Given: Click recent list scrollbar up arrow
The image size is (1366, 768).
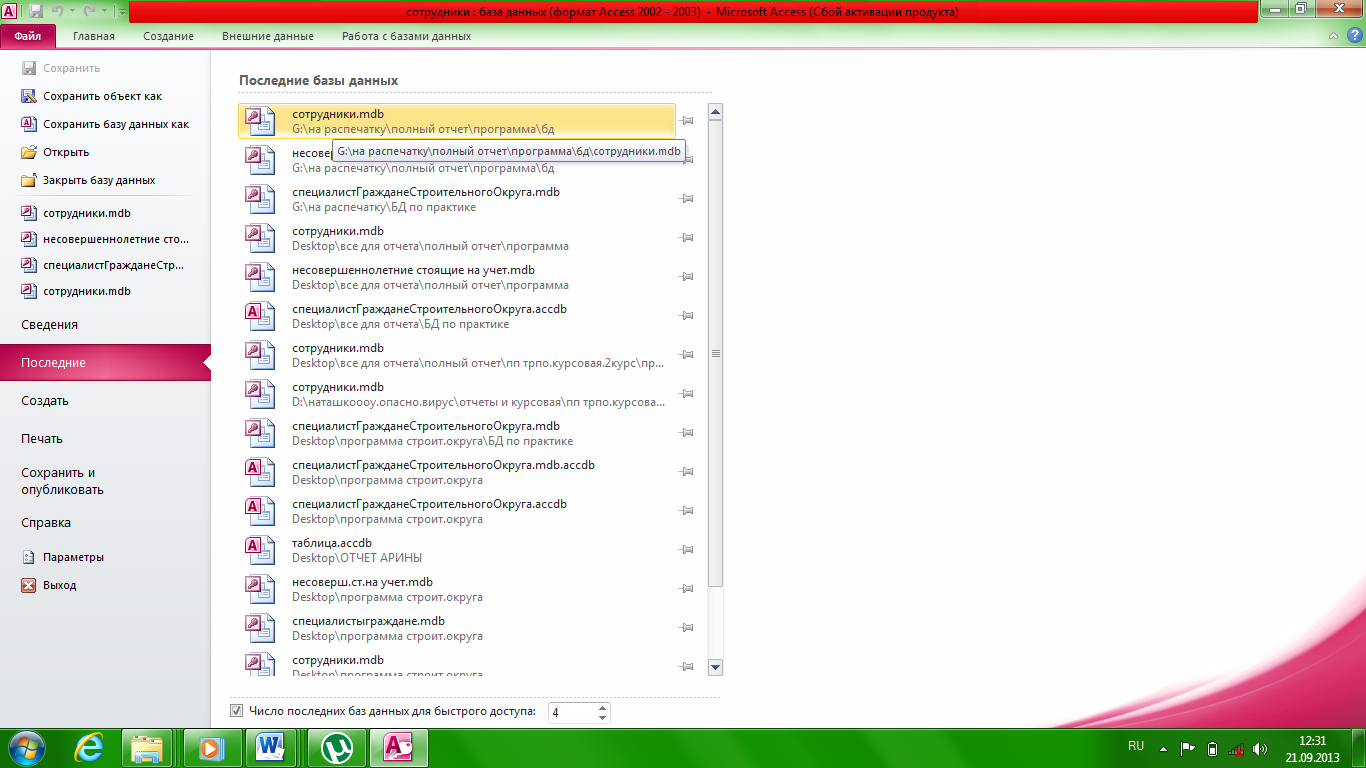Looking at the screenshot, I should pyautogui.click(x=715, y=113).
